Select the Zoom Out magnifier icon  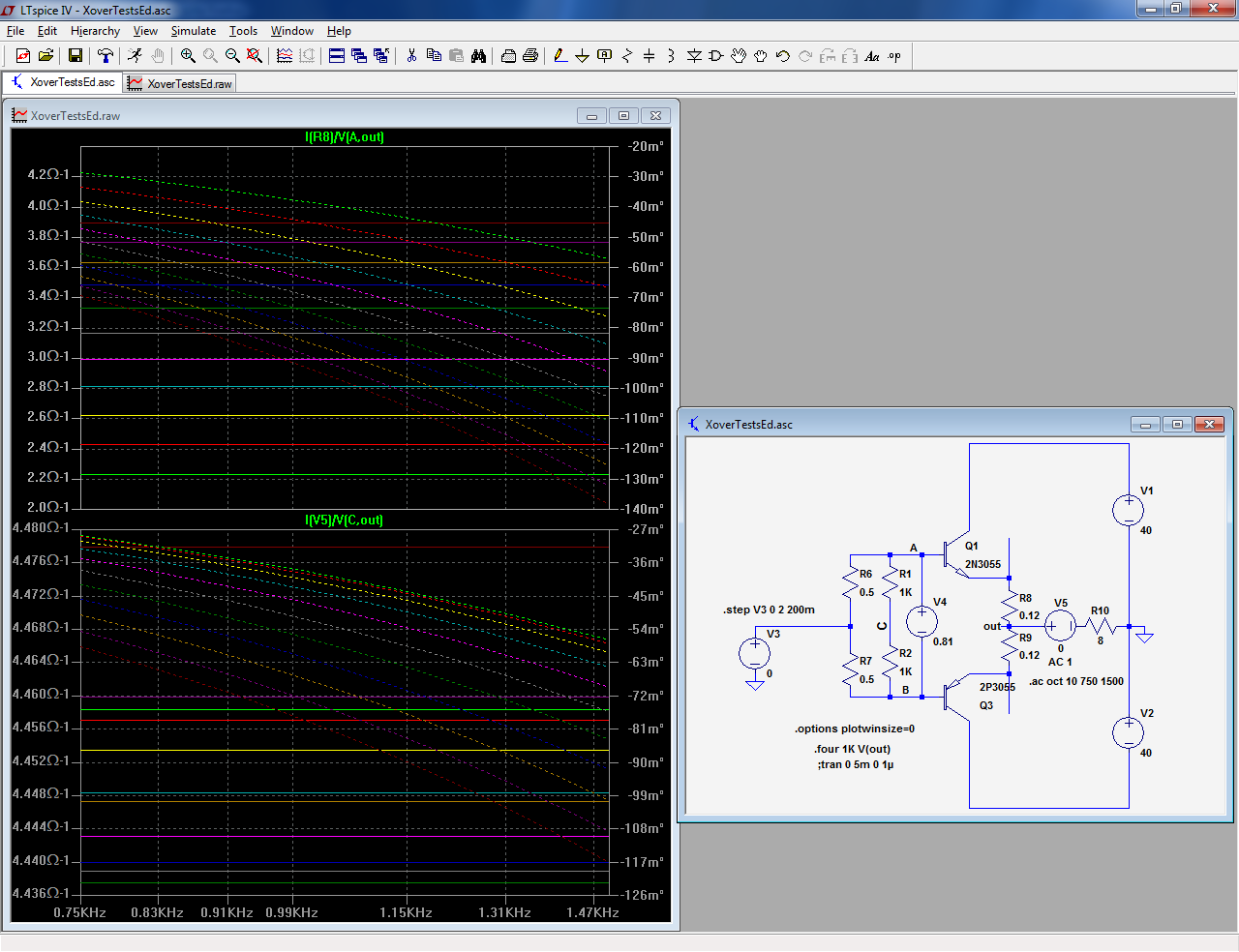tap(232, 56)
